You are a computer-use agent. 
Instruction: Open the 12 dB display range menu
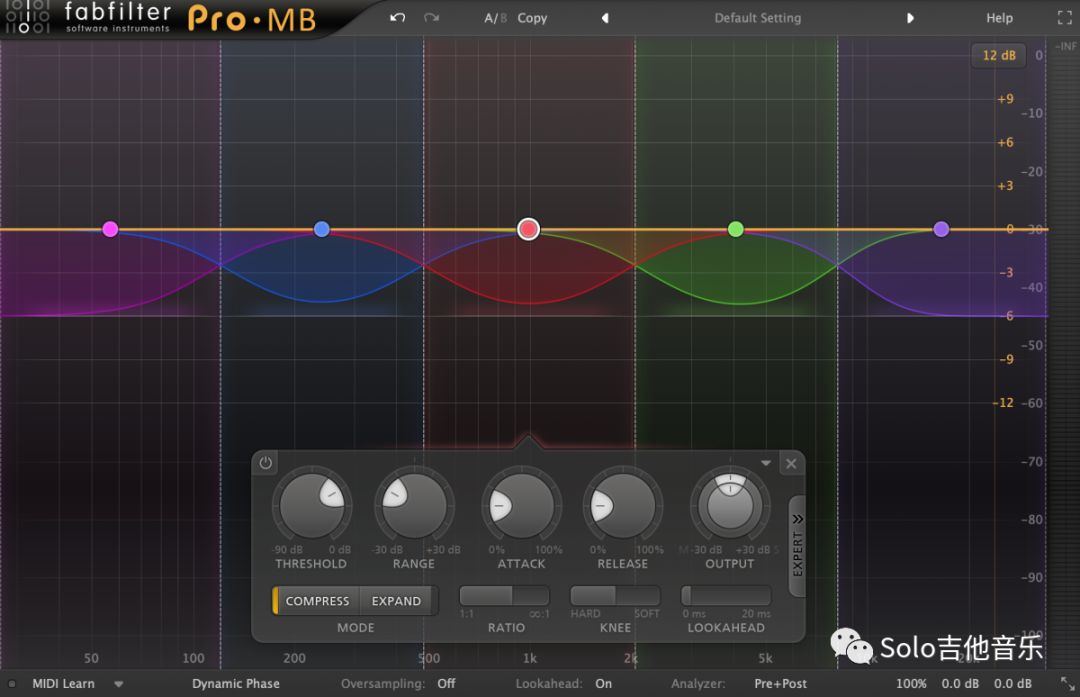(x=999, y=55)
